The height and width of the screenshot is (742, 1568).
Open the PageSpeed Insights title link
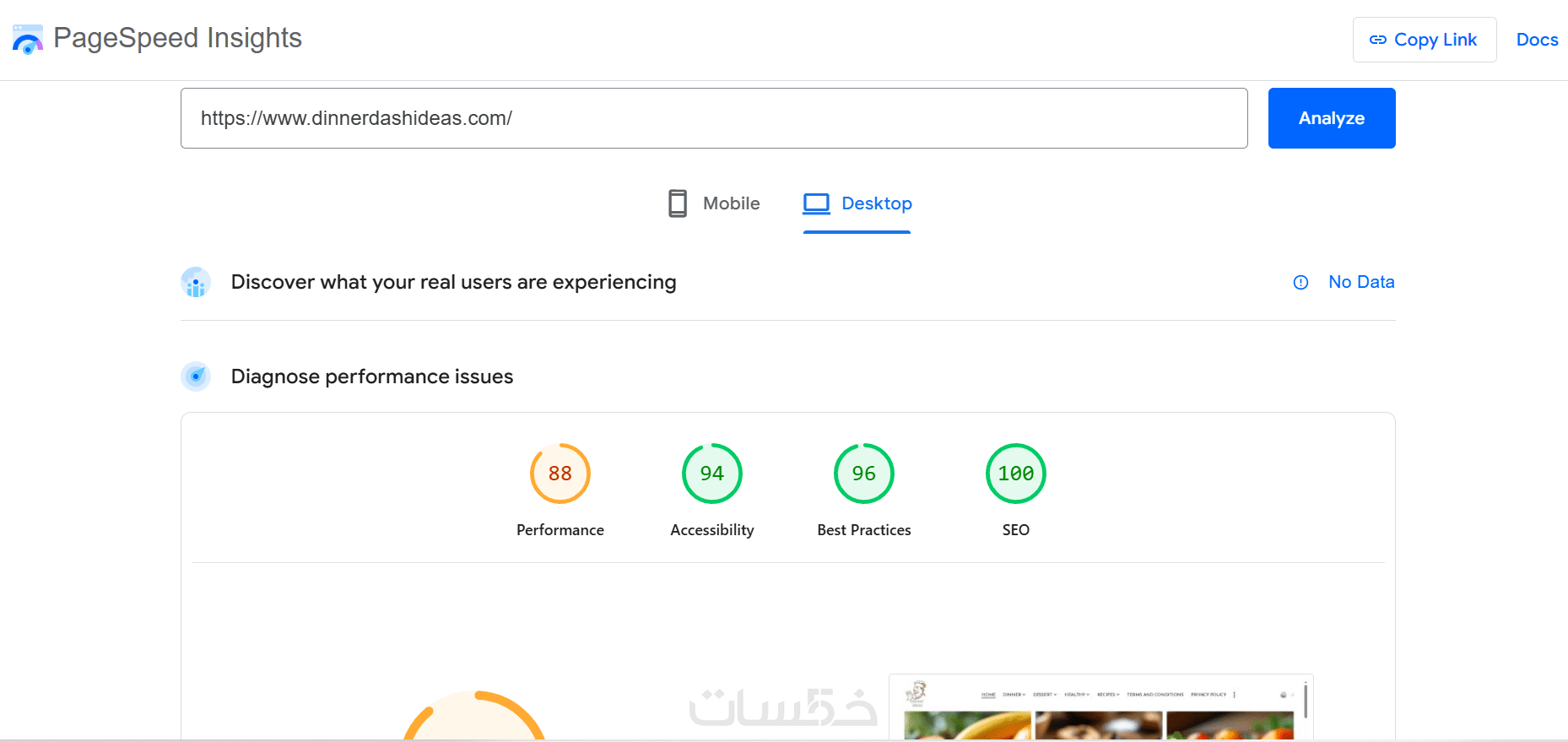[177, 38]
